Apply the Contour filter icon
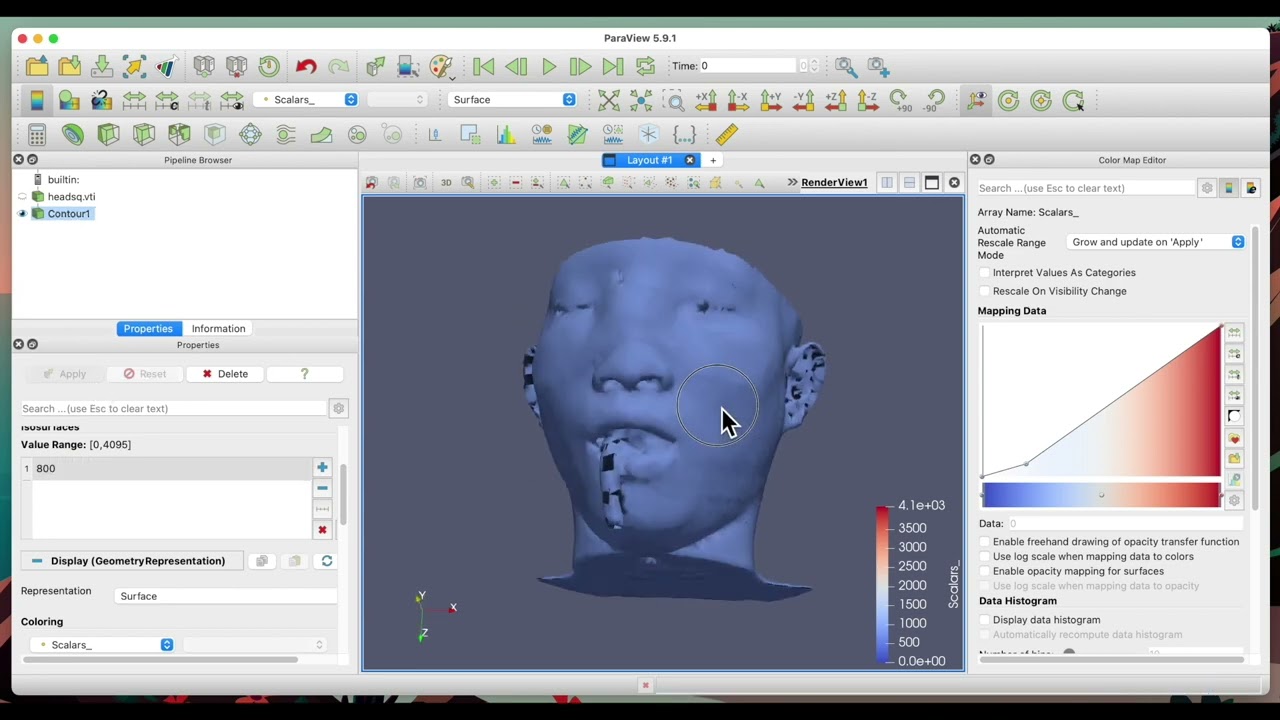The width and height of the screenshot is (1280, 720). pyautogui.click(x=73, y=134)
